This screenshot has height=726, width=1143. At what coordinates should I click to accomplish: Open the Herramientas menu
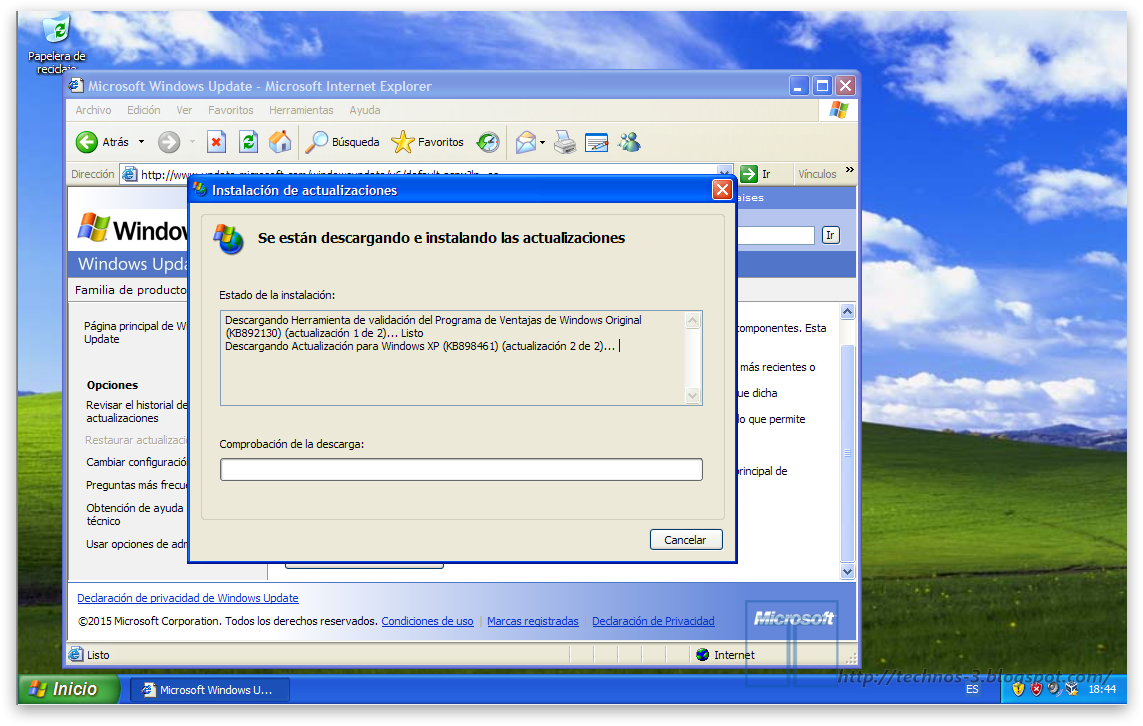click(301, 109)
